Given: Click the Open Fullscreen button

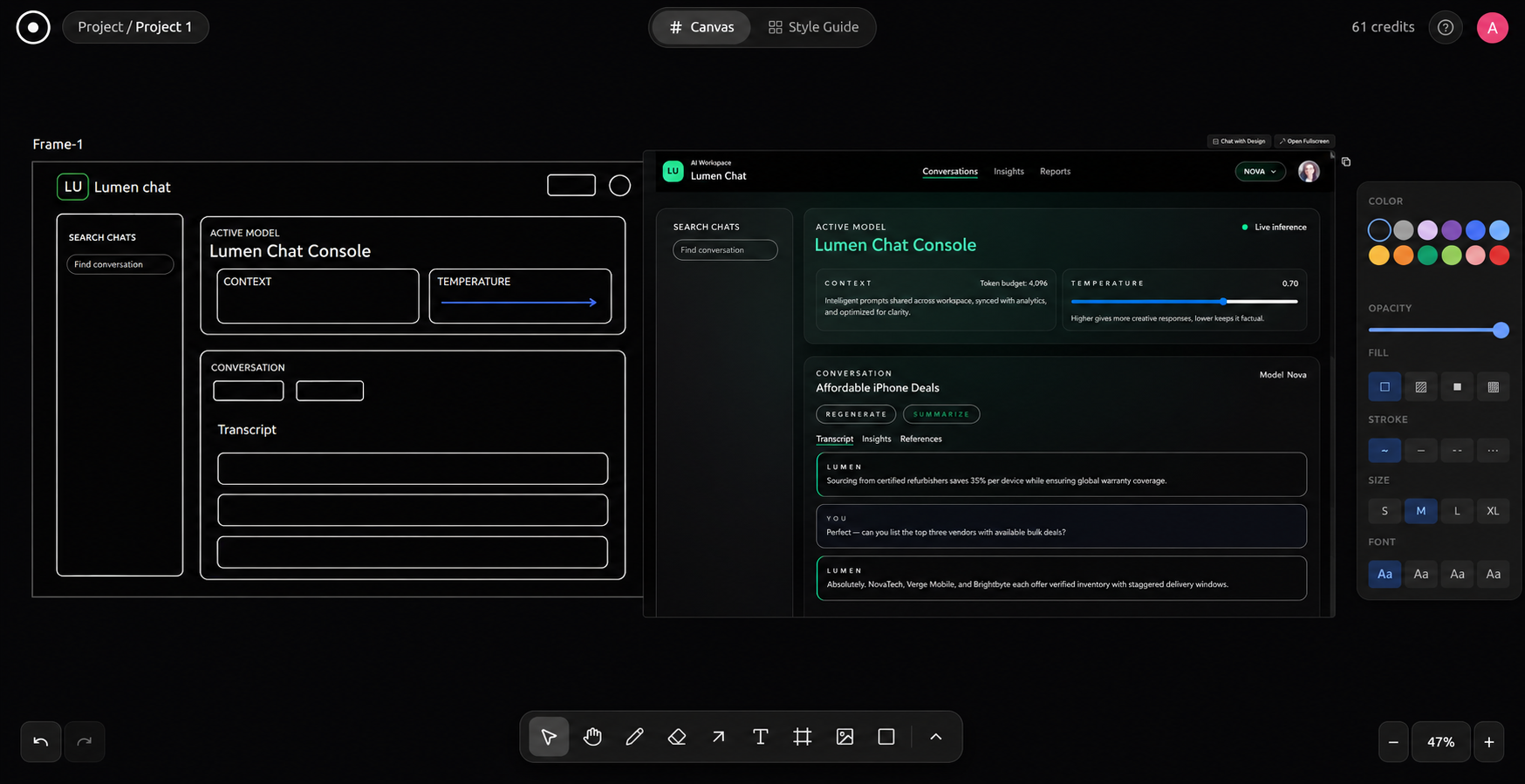Looking at the screenshot, I should (x=1304, y=141).
